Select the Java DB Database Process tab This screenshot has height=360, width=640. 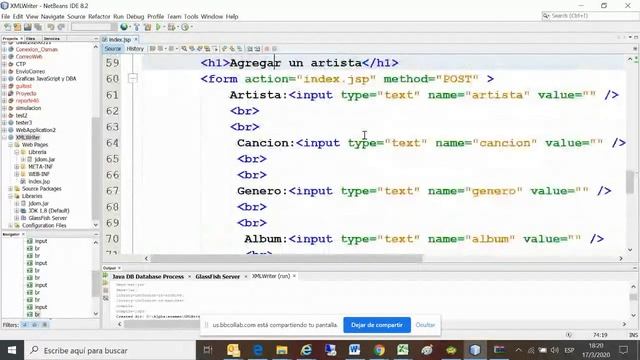(148, 276)
